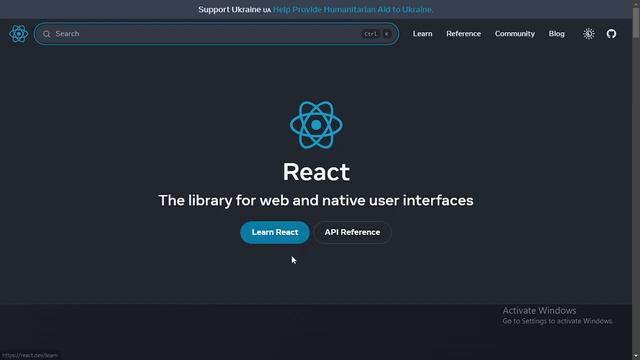Open the Reference navigation item

click(x=463, y=34)
